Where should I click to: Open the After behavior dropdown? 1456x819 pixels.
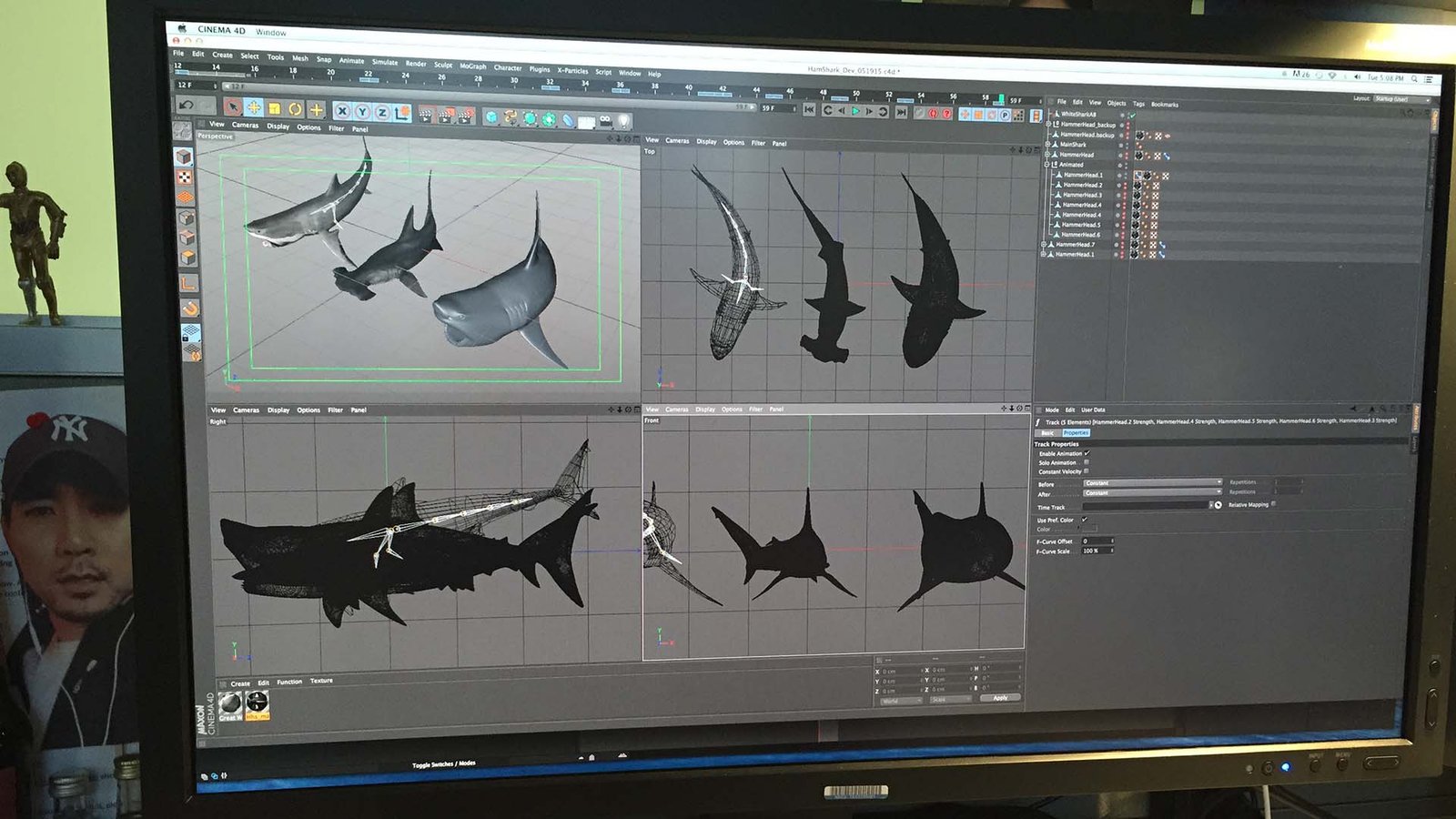pos(1151,493)
